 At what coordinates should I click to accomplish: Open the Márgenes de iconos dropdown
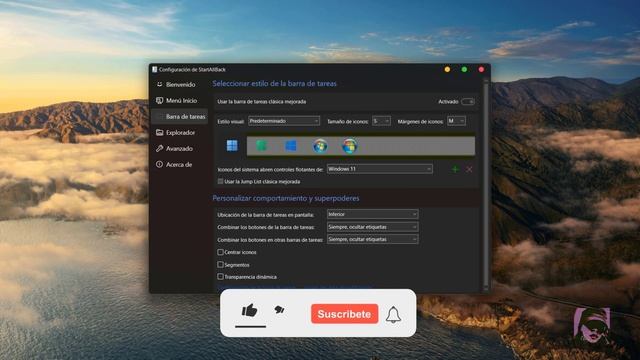[x=456, y=121]
